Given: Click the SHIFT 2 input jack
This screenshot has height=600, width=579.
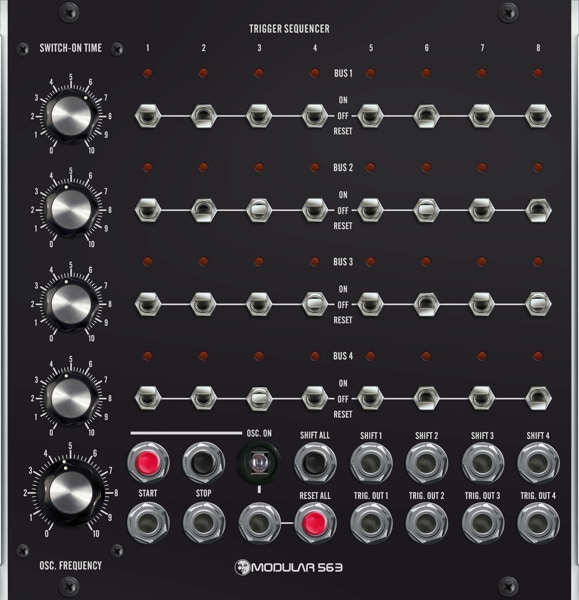Looking at the screenshot, I should 426,463.
